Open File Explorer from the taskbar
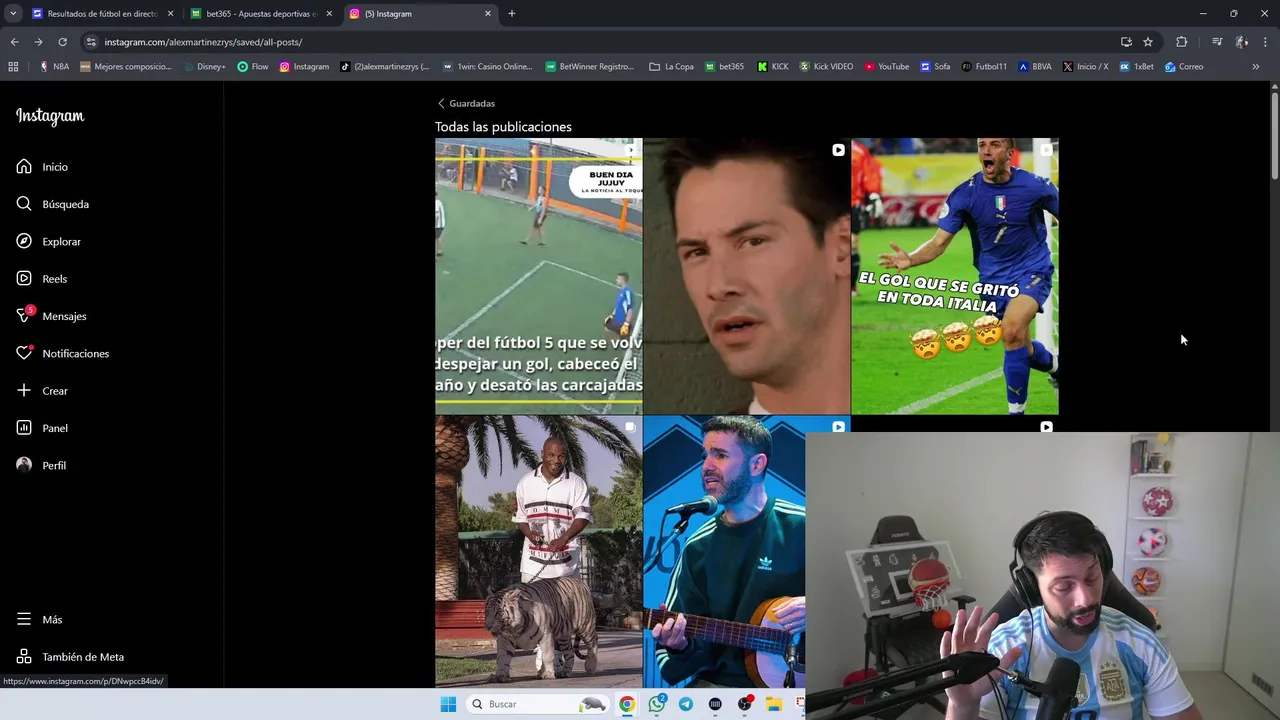Viewport: 1280px width, 720px height. [x=774, y=704]
